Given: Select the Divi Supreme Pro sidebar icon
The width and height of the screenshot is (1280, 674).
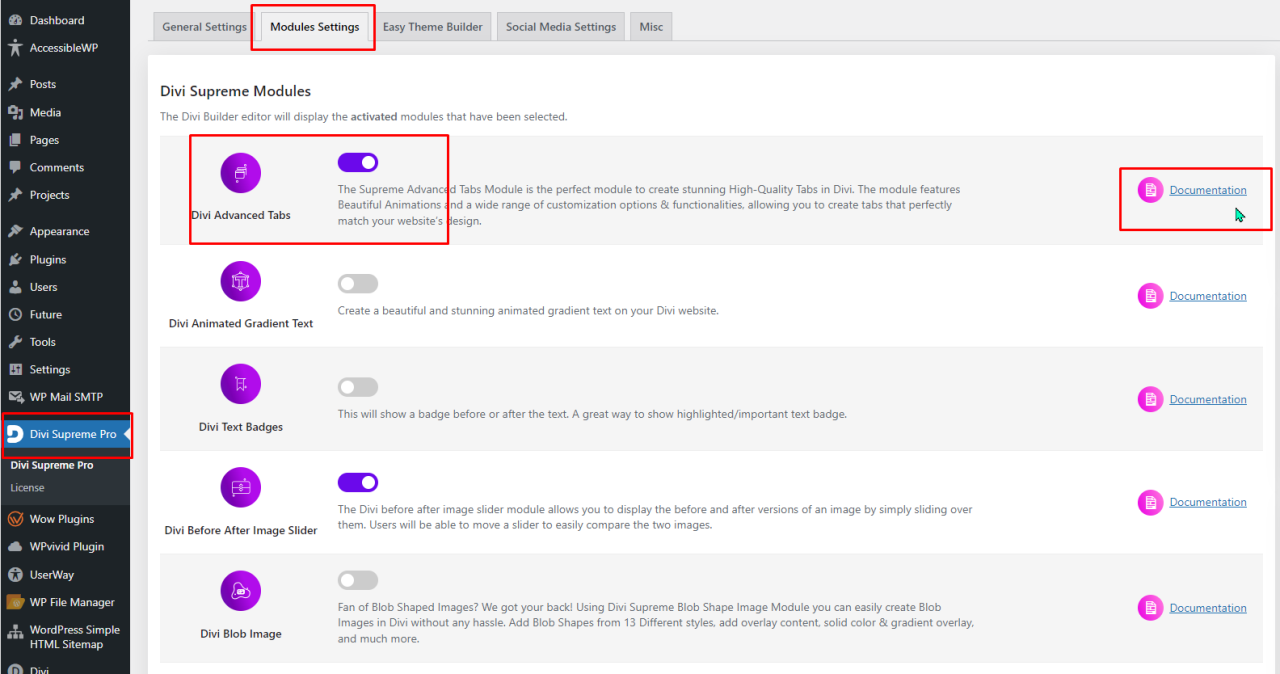Looking at the screenshot, I should click(x=17, y=434).
